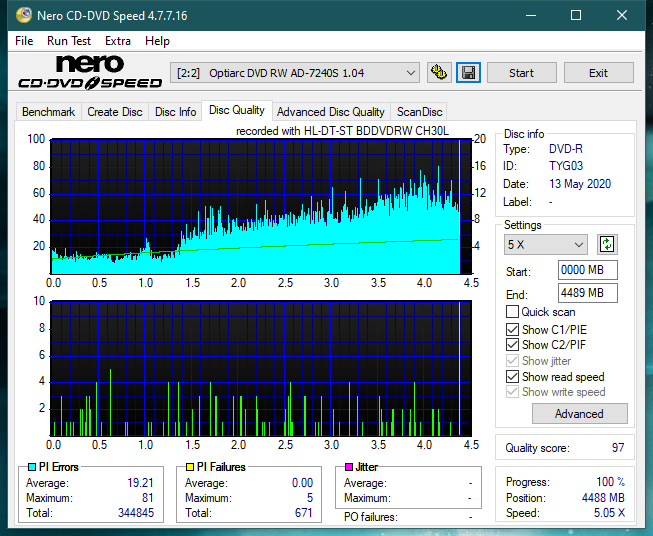653x536 pixels.
Task: Click the PI Errors average 19.21
Action: coord(140,483)
